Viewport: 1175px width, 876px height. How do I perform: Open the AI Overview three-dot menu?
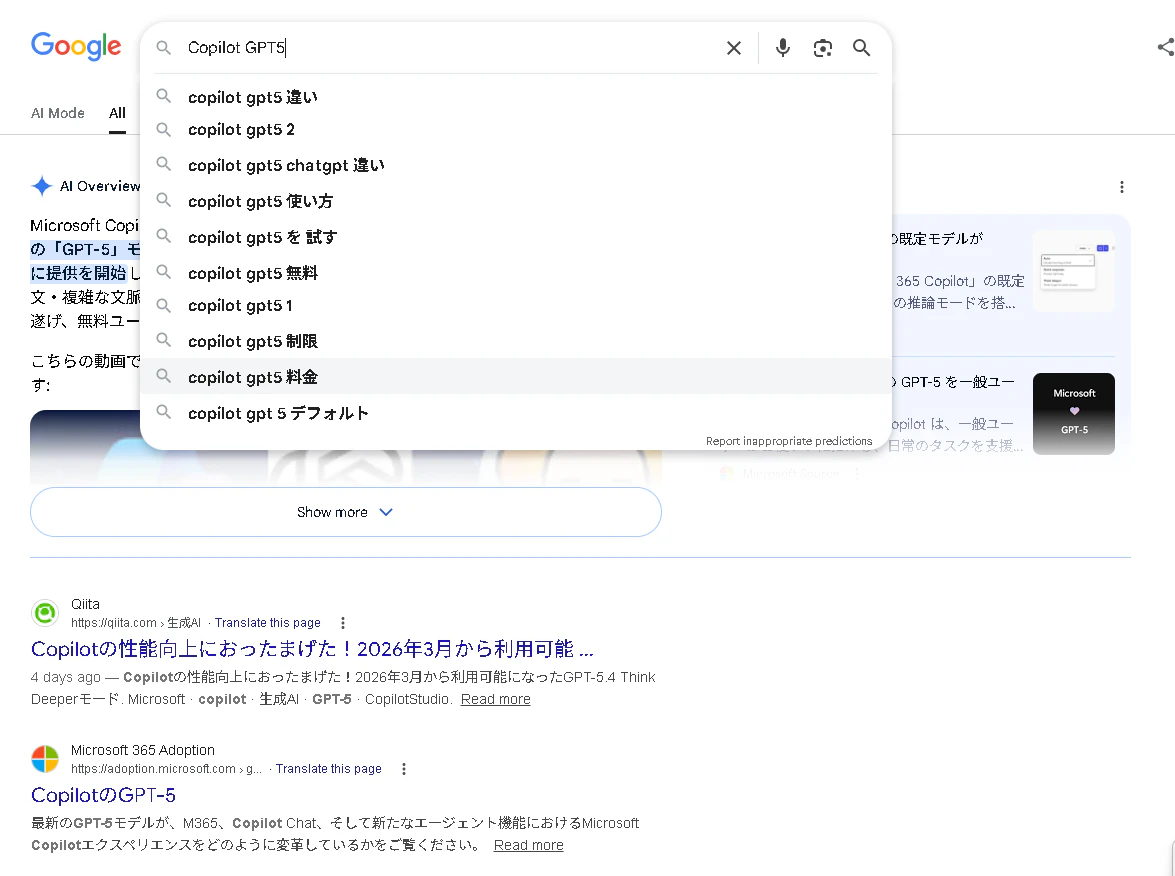pos(1122,186)
